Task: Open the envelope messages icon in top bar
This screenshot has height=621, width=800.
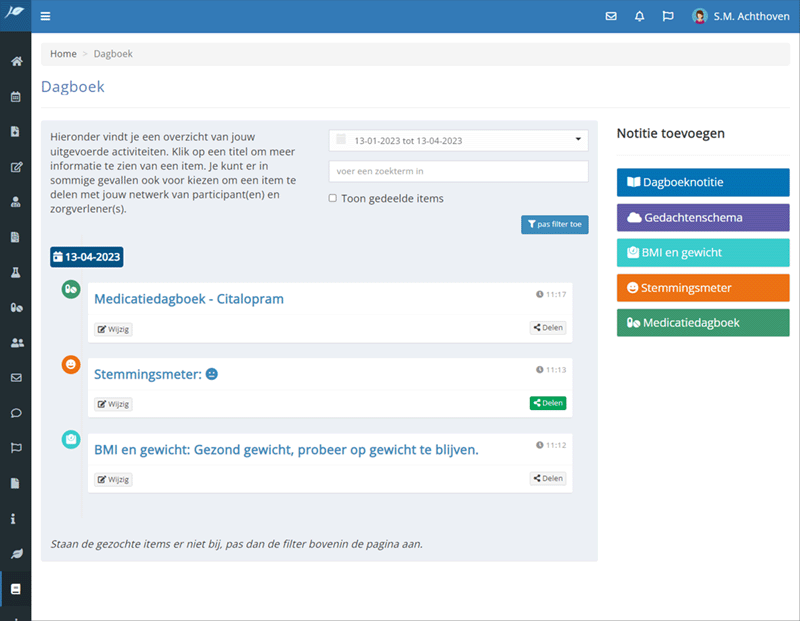Action: pos(611,17)
